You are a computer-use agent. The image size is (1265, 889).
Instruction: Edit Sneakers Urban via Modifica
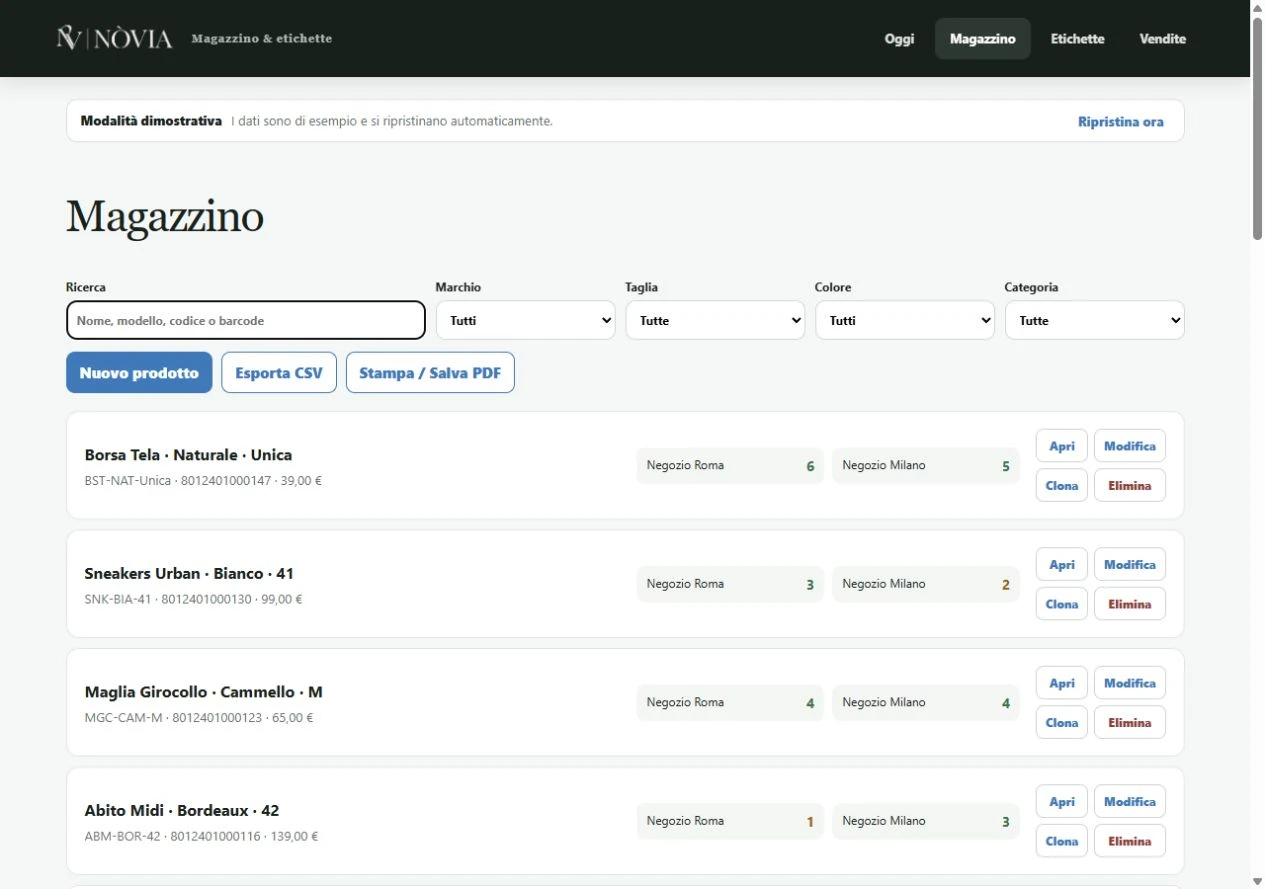pyautogui.click(x=1129, y=565)
